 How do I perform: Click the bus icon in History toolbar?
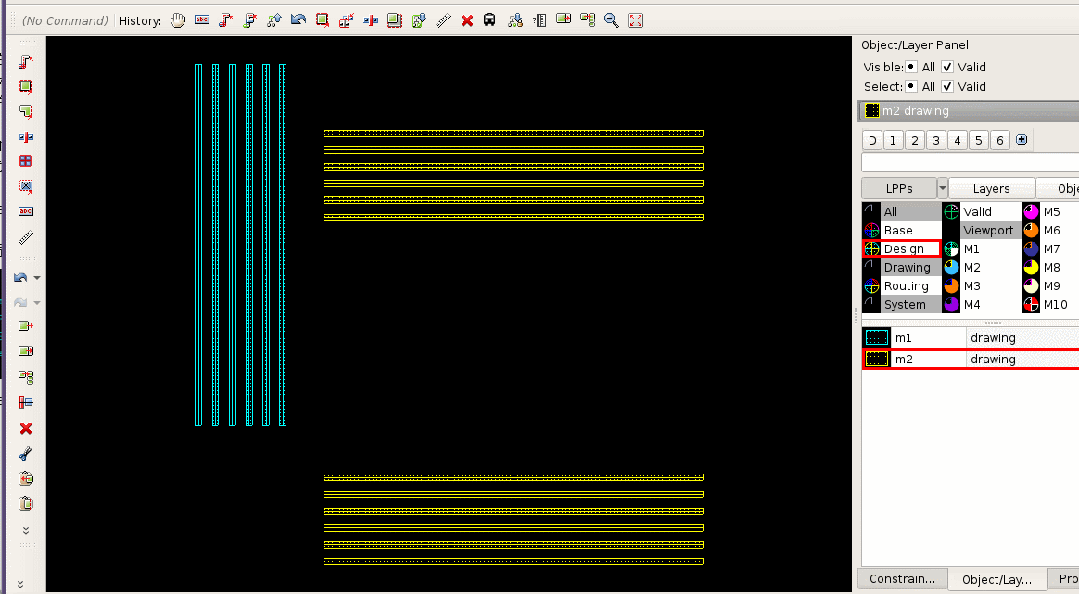489,21
